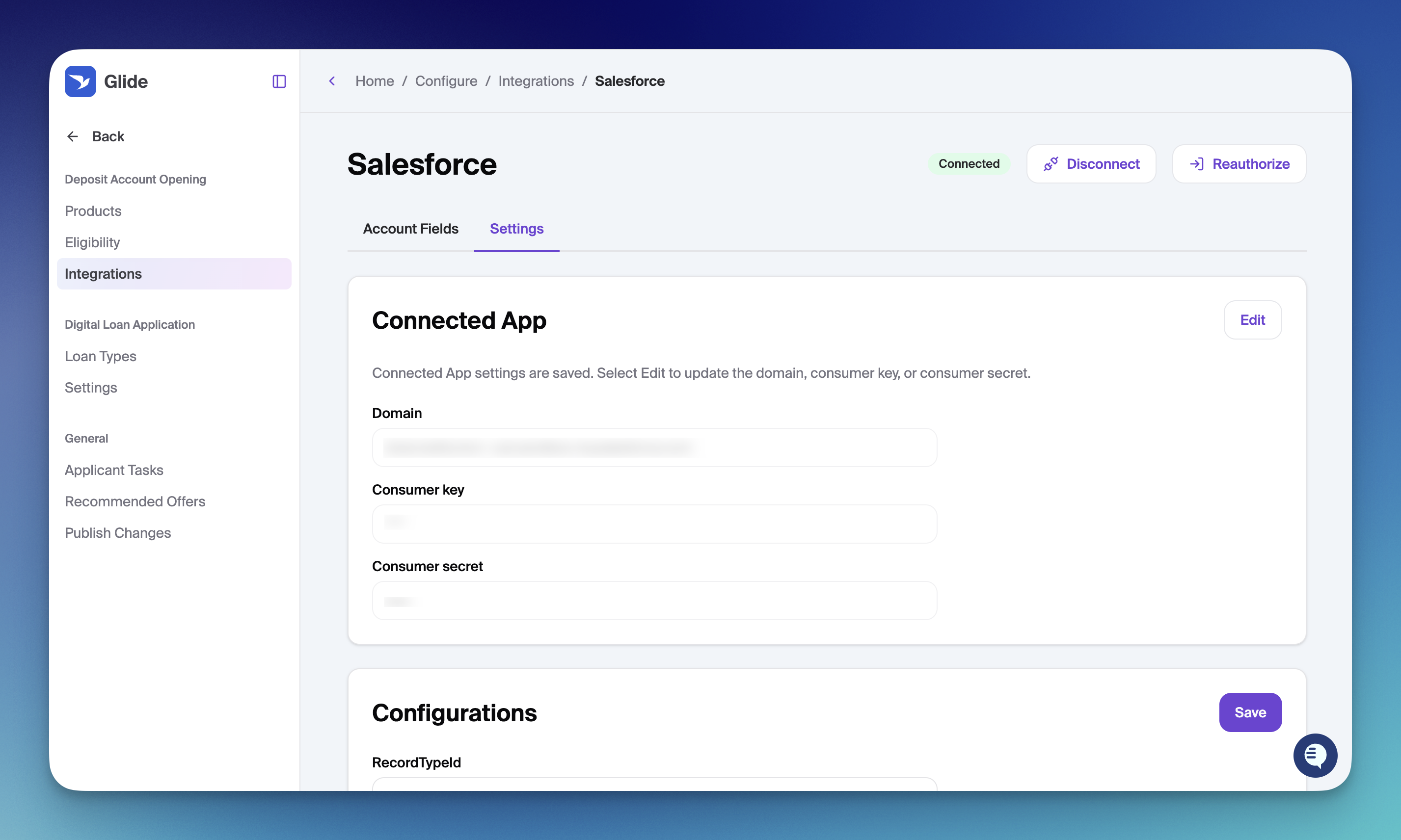Disconnect the Salesforce integration
1401x840 pixels.
[1091, 163]
